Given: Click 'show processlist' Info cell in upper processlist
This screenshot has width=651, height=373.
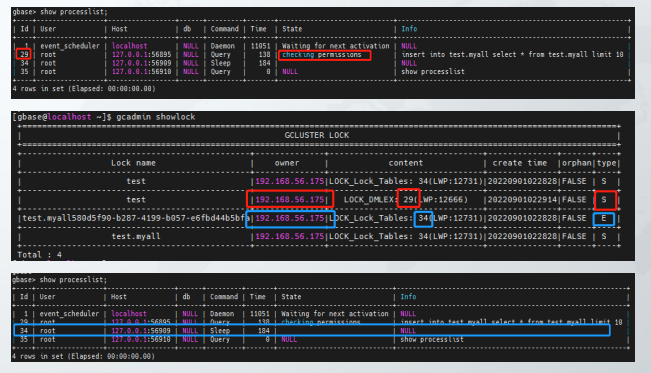Looking at the screenshot, I should 433,72.
